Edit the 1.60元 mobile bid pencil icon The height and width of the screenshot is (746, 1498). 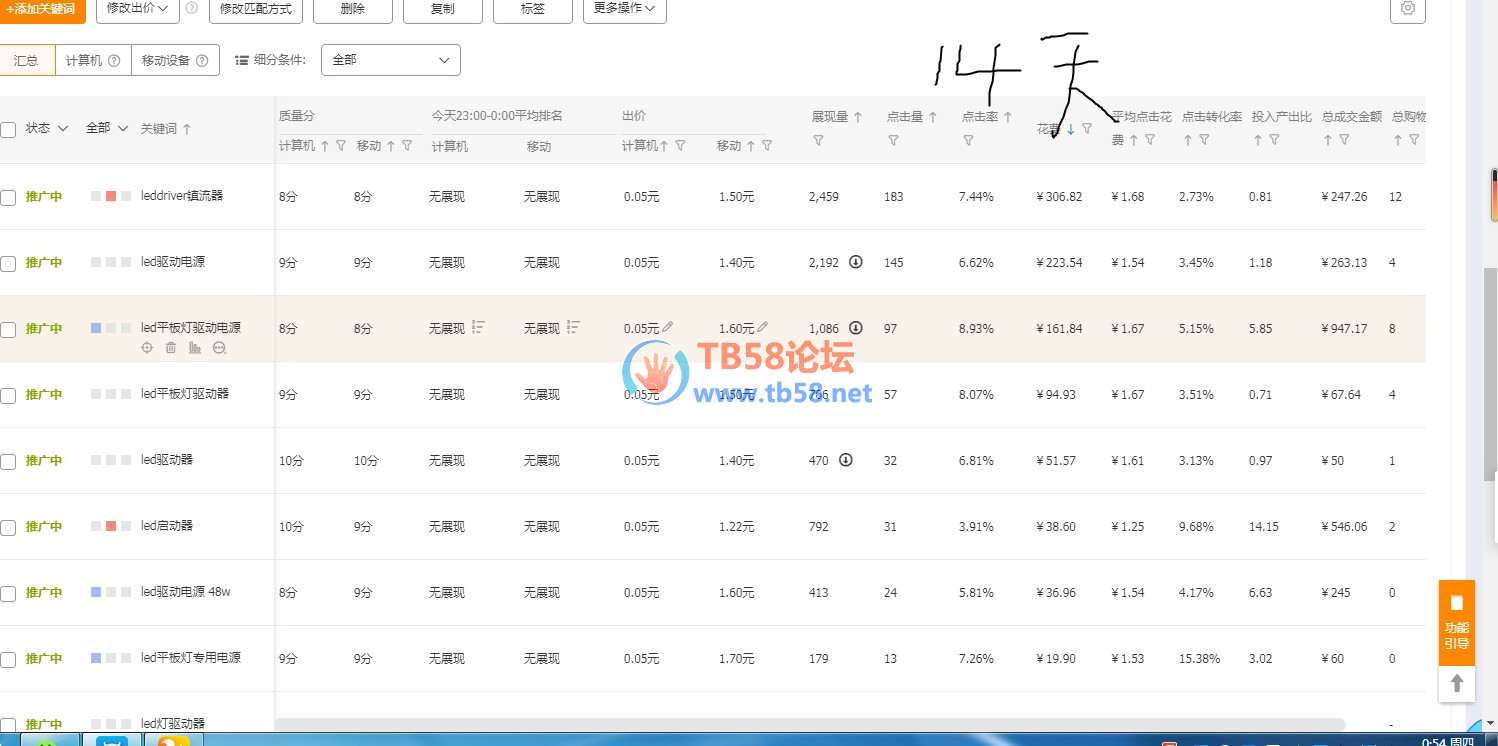pyautogui.click(x=763, y=327)
